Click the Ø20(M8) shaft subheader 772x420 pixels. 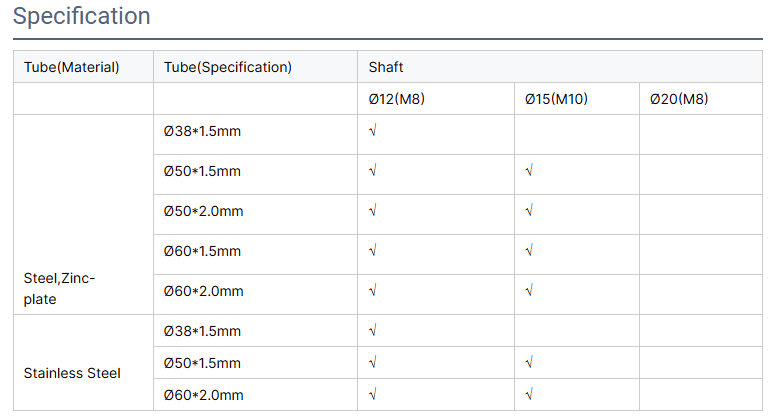(679, 99)
